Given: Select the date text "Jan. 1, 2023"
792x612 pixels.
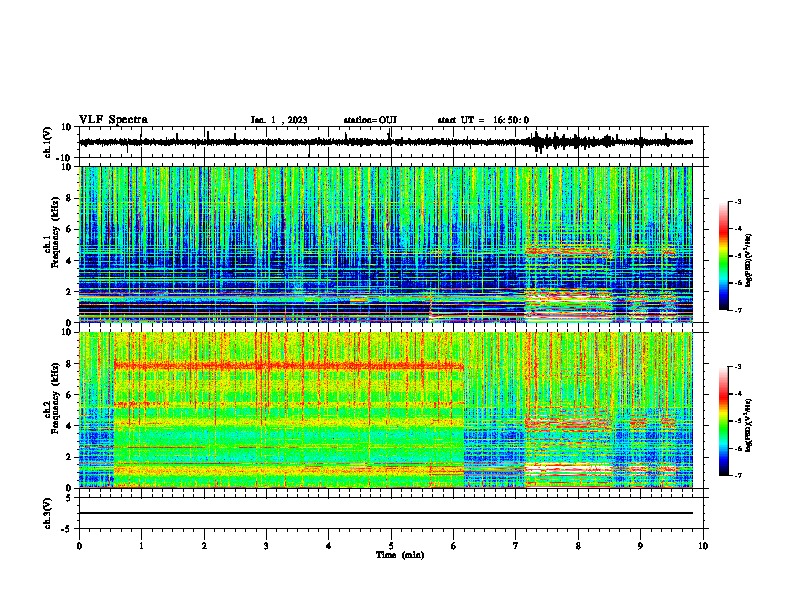Looking at the screenshot, I should coord(279,120).
